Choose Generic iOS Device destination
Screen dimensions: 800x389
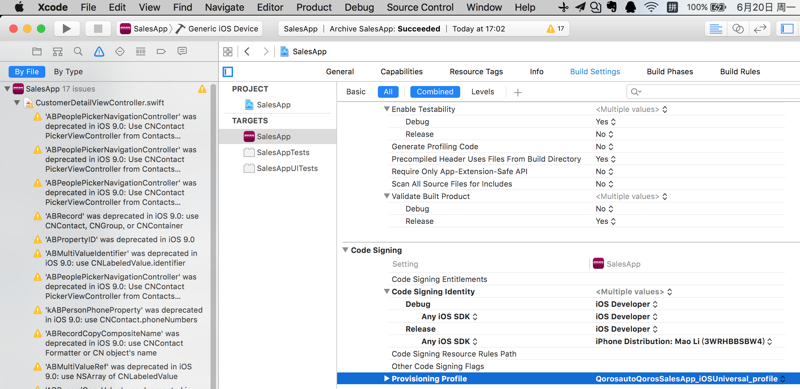click(x=218, y=29)
